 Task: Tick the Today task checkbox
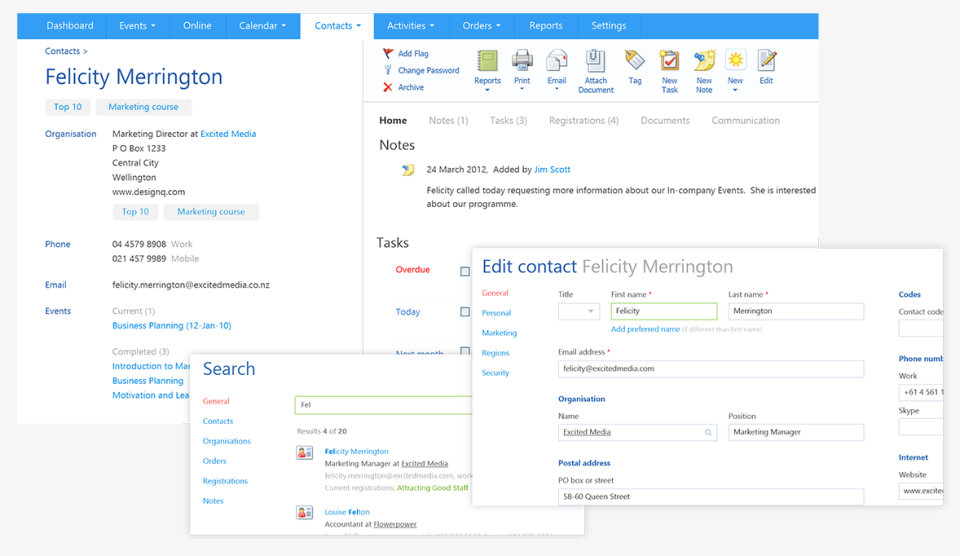tap(465, 312)
